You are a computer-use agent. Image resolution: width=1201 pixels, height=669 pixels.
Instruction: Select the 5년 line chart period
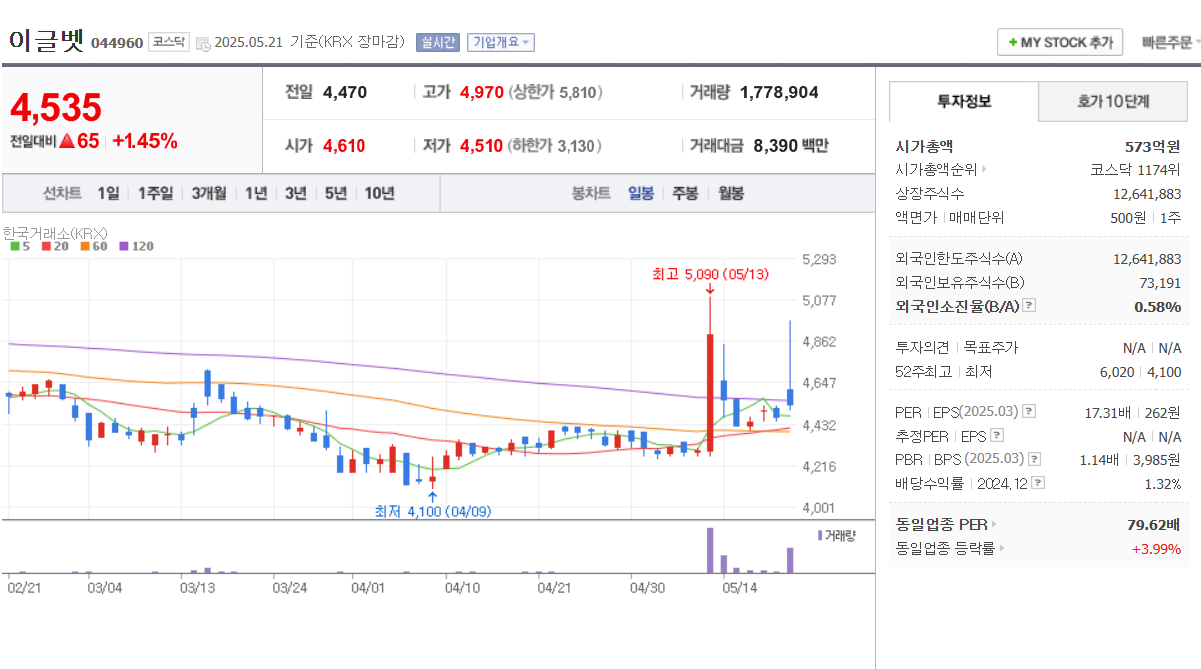click(335, 193)
